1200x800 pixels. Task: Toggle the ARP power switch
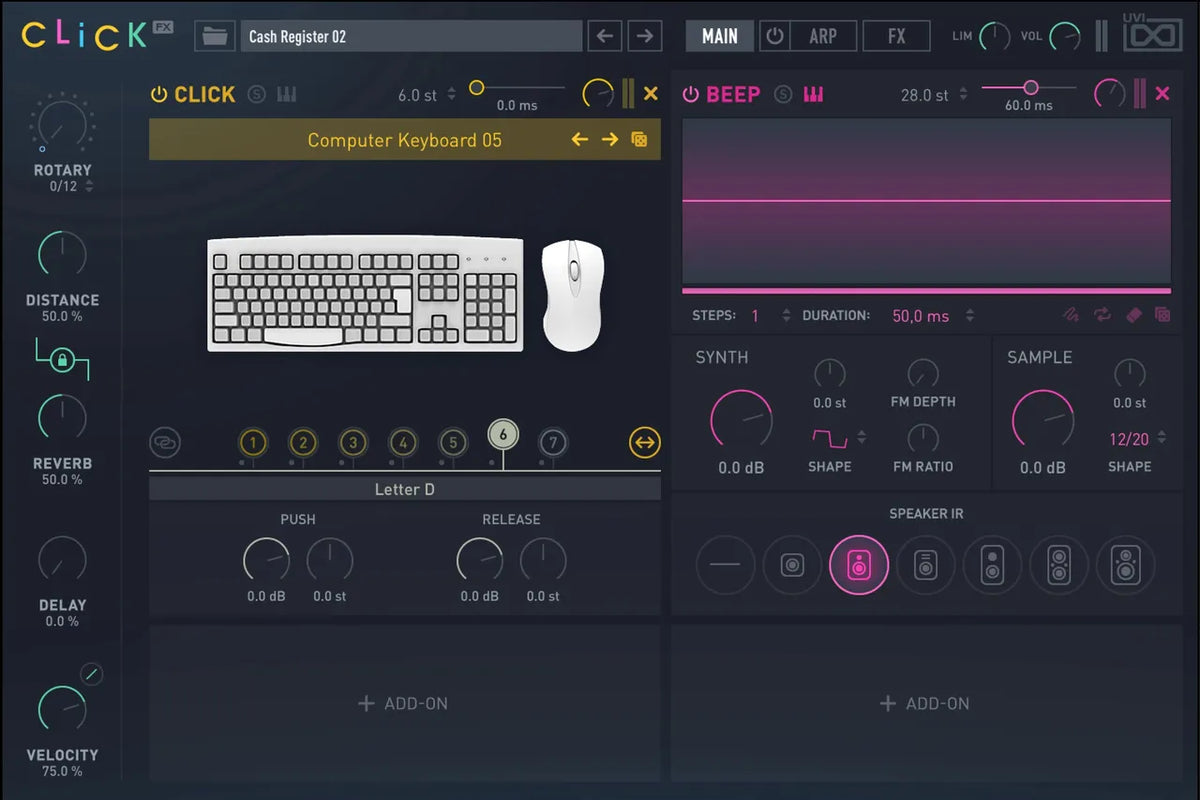[774, 36]
